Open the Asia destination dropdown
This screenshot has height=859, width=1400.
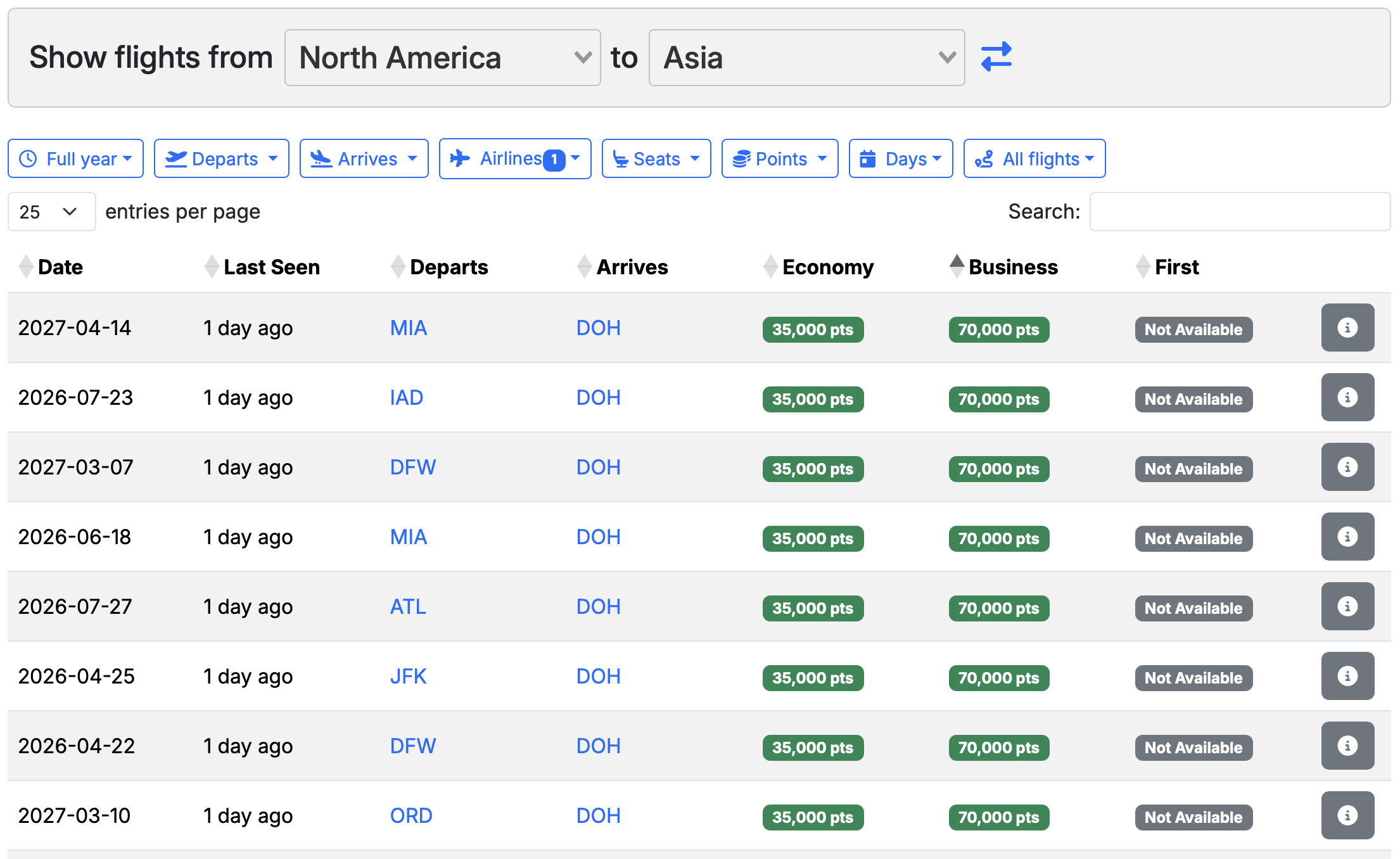(x=806, y=58)
